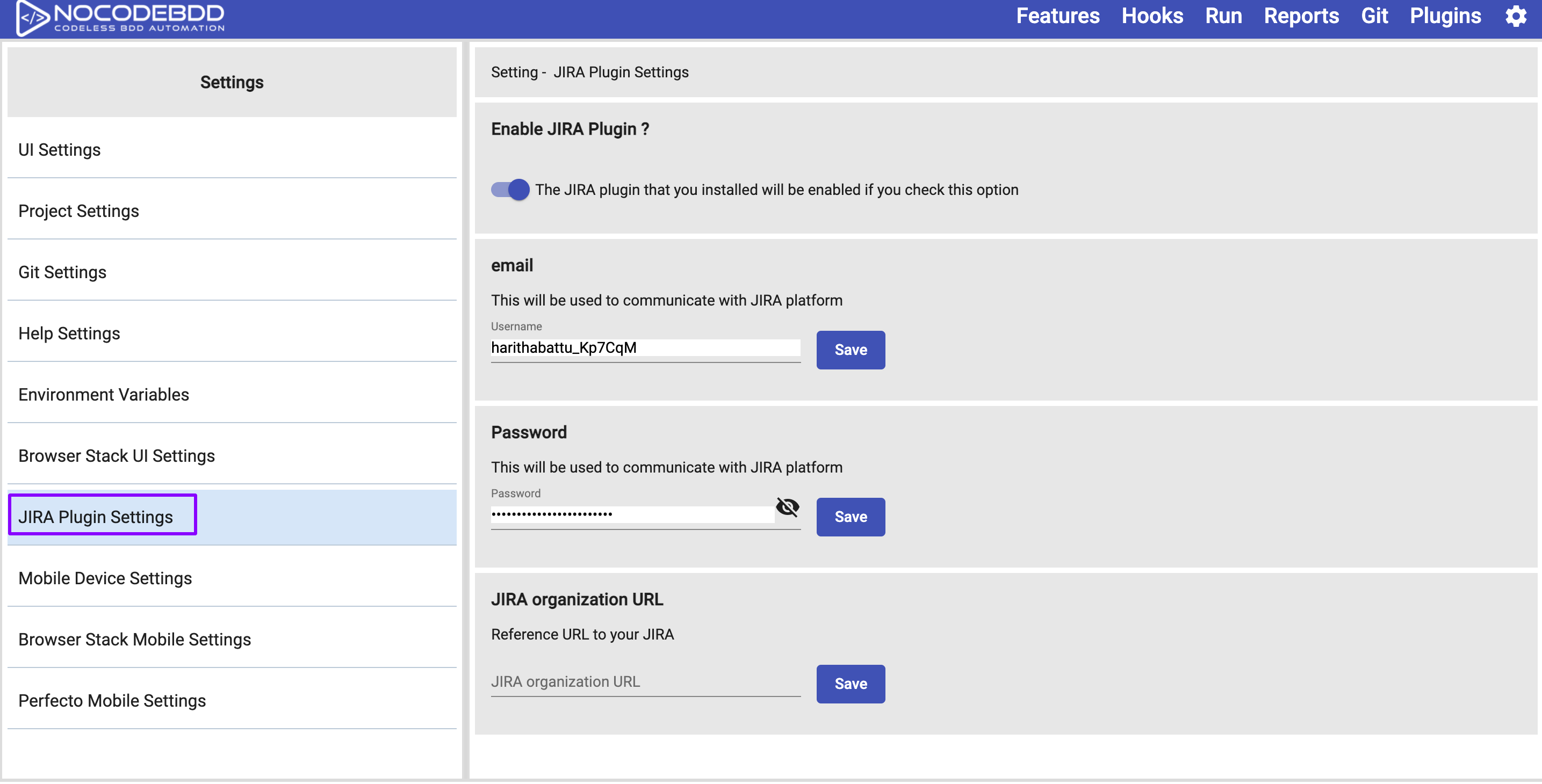Open the Run page
This screenshot has width=1542, height=784.
click(x=1223, y=16)
